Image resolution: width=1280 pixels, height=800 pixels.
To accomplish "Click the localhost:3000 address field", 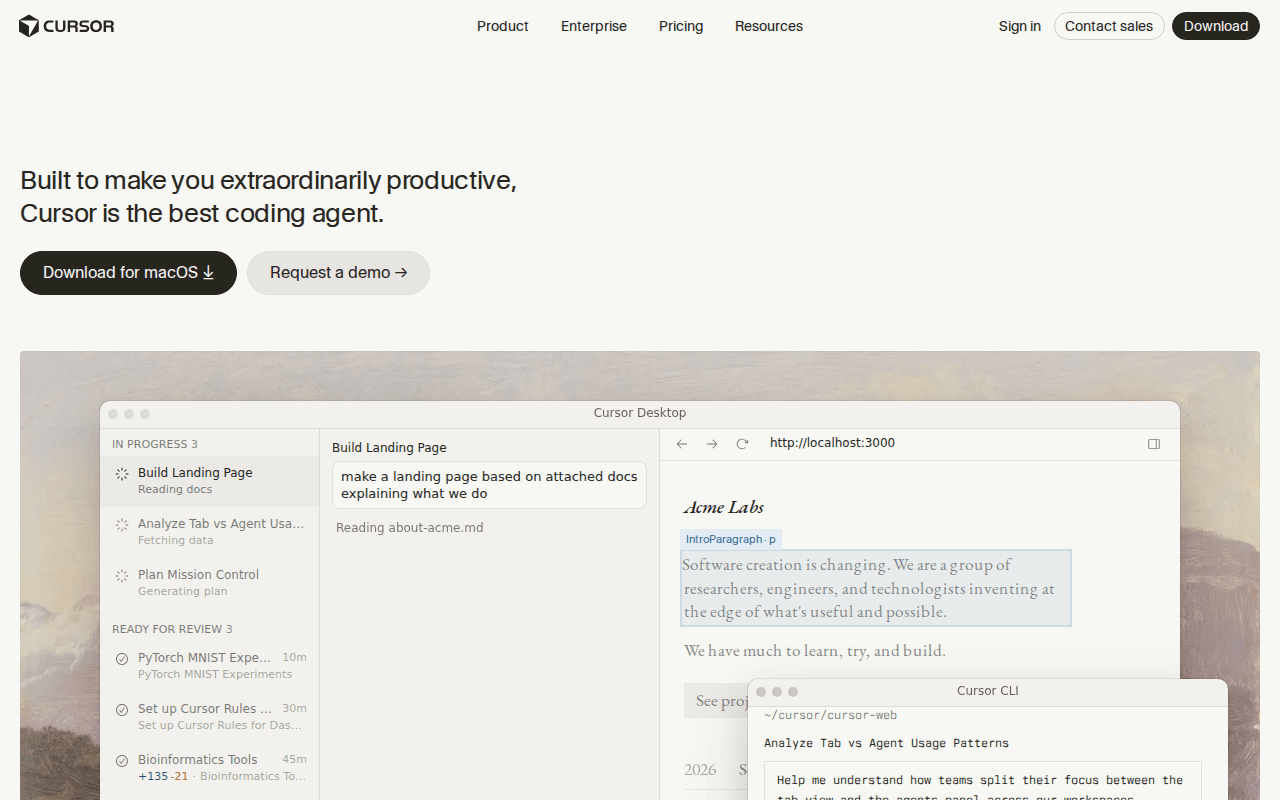I will 950,443.
